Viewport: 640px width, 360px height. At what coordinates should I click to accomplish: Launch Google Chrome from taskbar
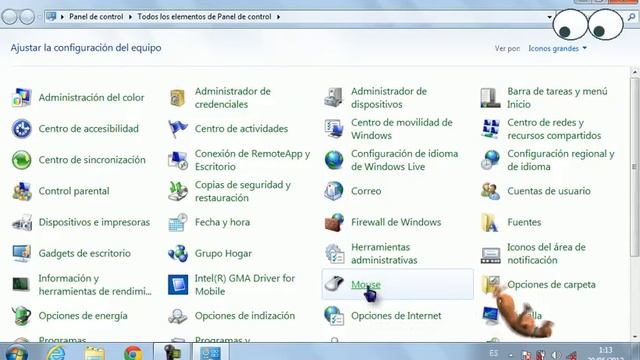tap(133, 353)
